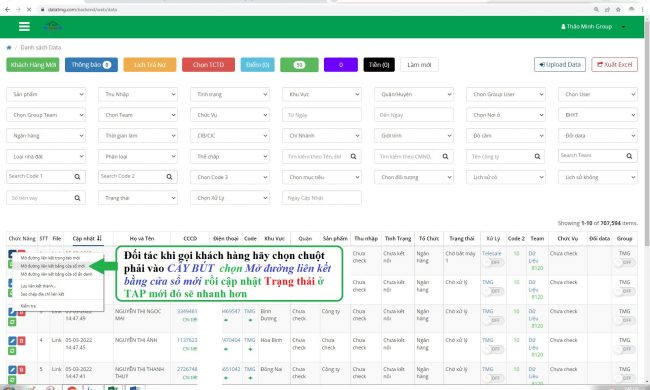Click search icon in Search Team field
The width and height of the screenshot is (650, 390).
[x=629, y=156]
